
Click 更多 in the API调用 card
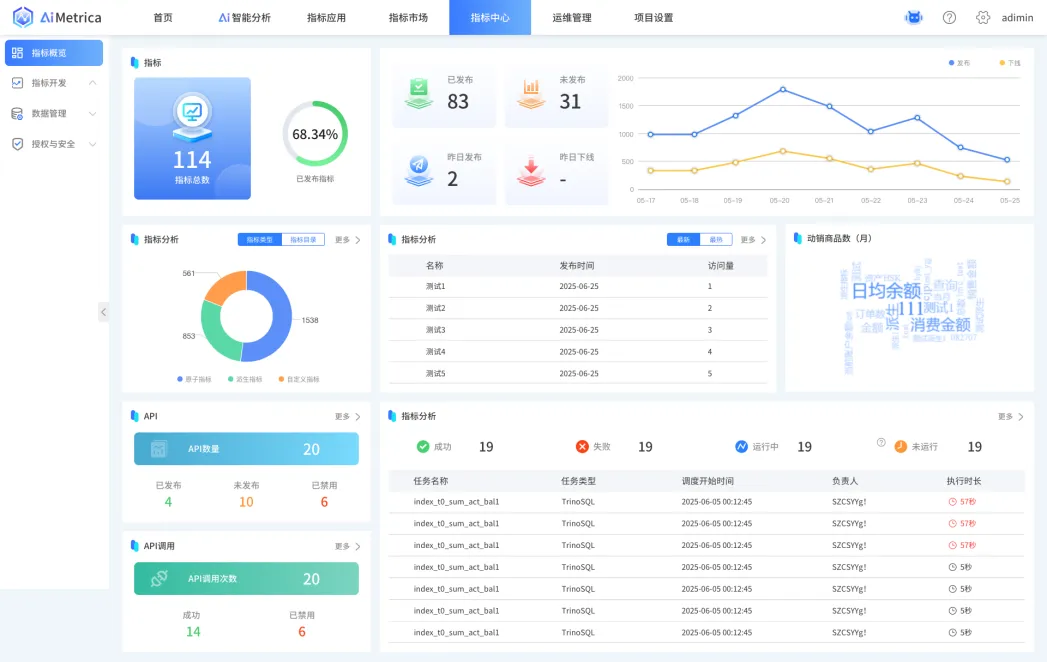[x=347, y=547]
